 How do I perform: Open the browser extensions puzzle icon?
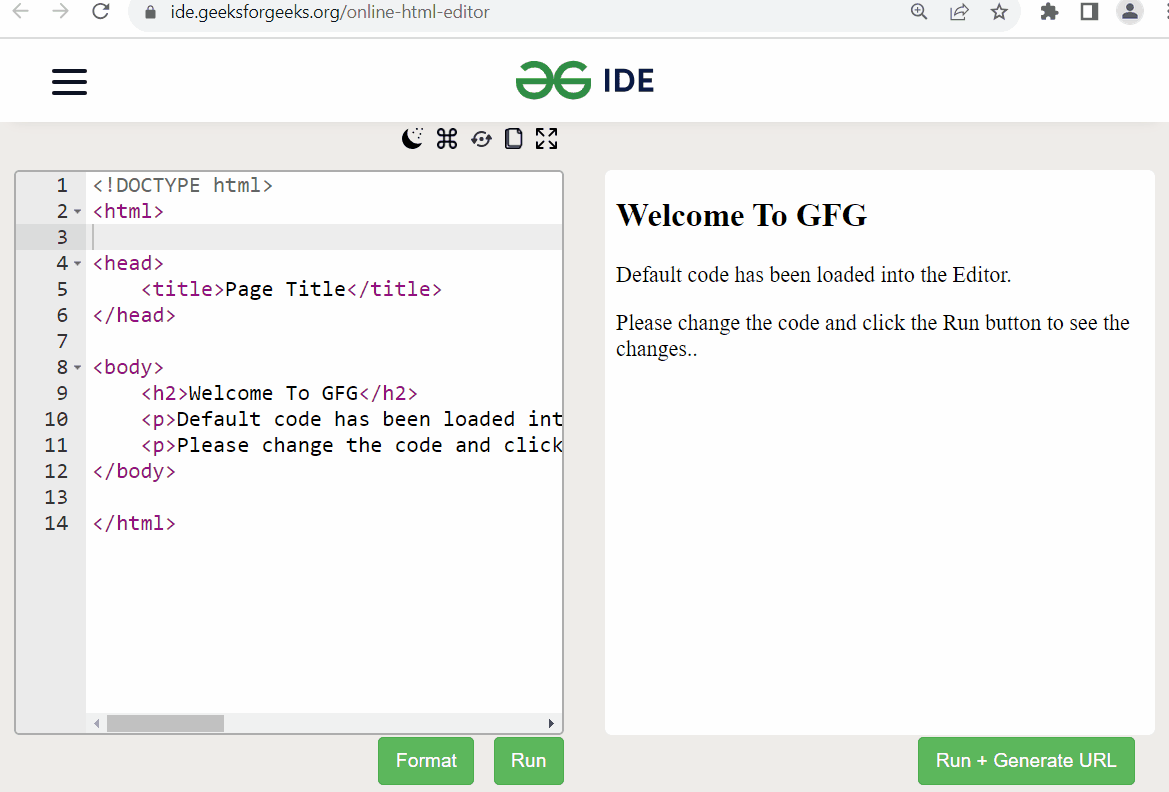(x=1049, y=13)
